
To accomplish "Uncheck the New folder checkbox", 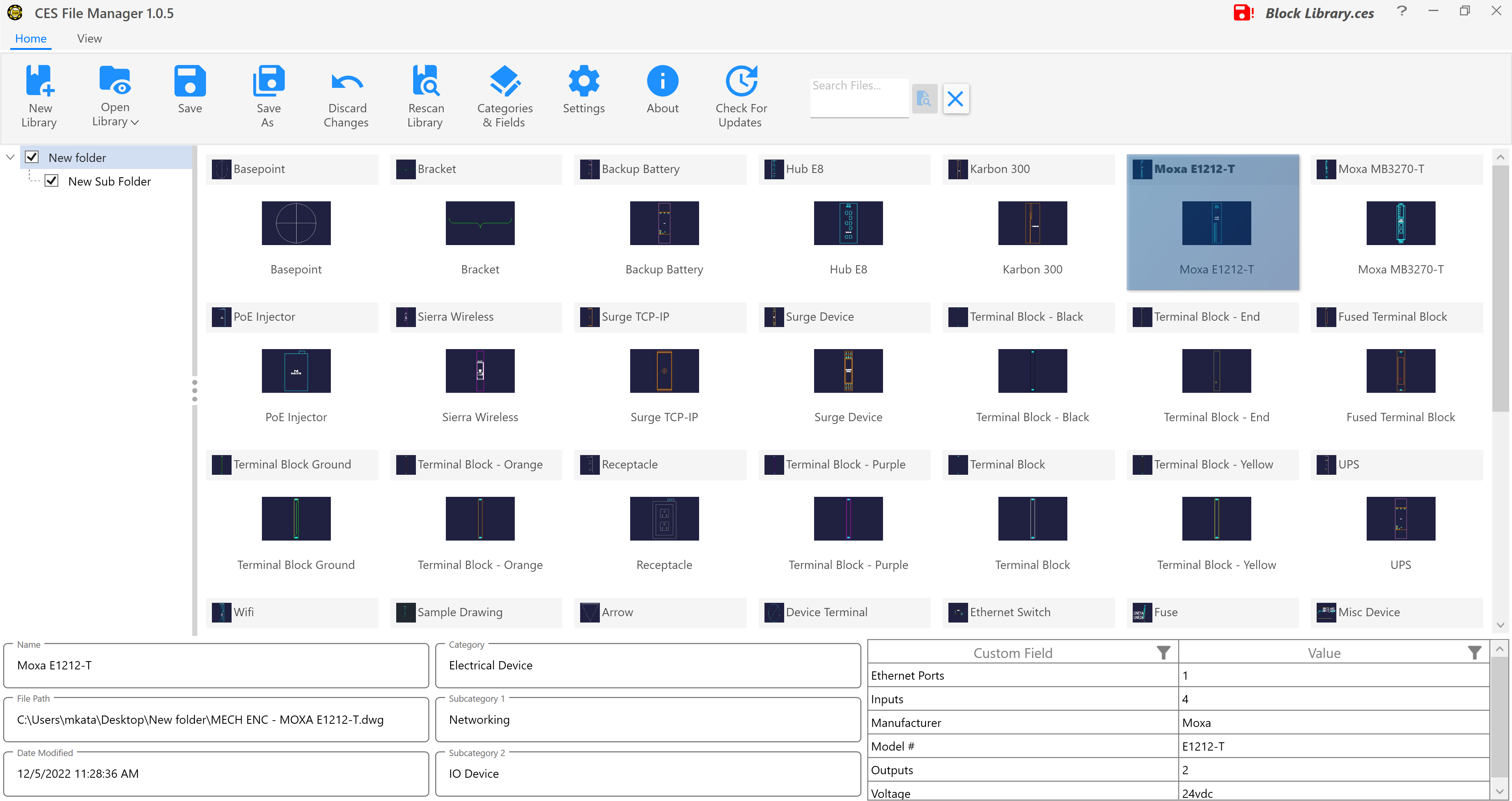I will (x=32, y=157).
